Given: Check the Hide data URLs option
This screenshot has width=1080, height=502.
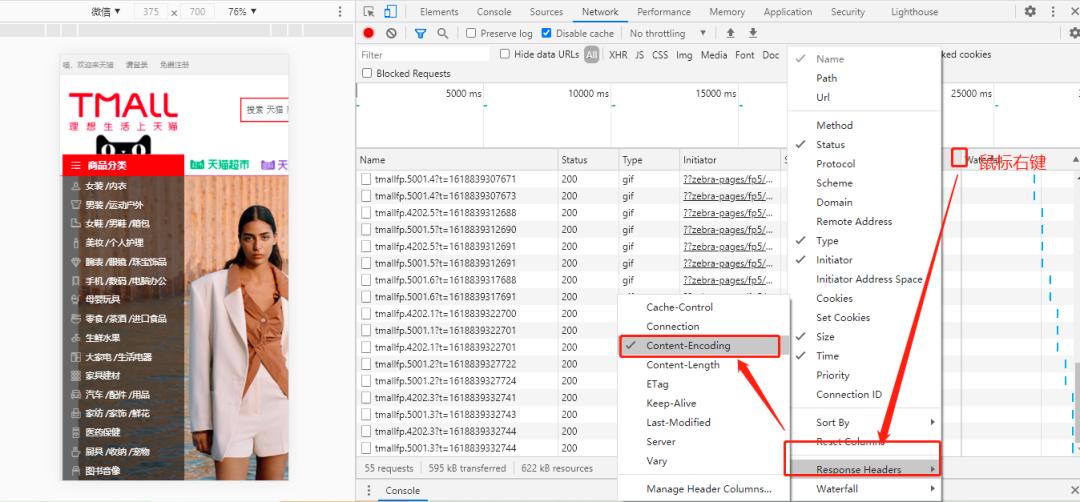Looking at the screenshot, I should pos(505,54).
